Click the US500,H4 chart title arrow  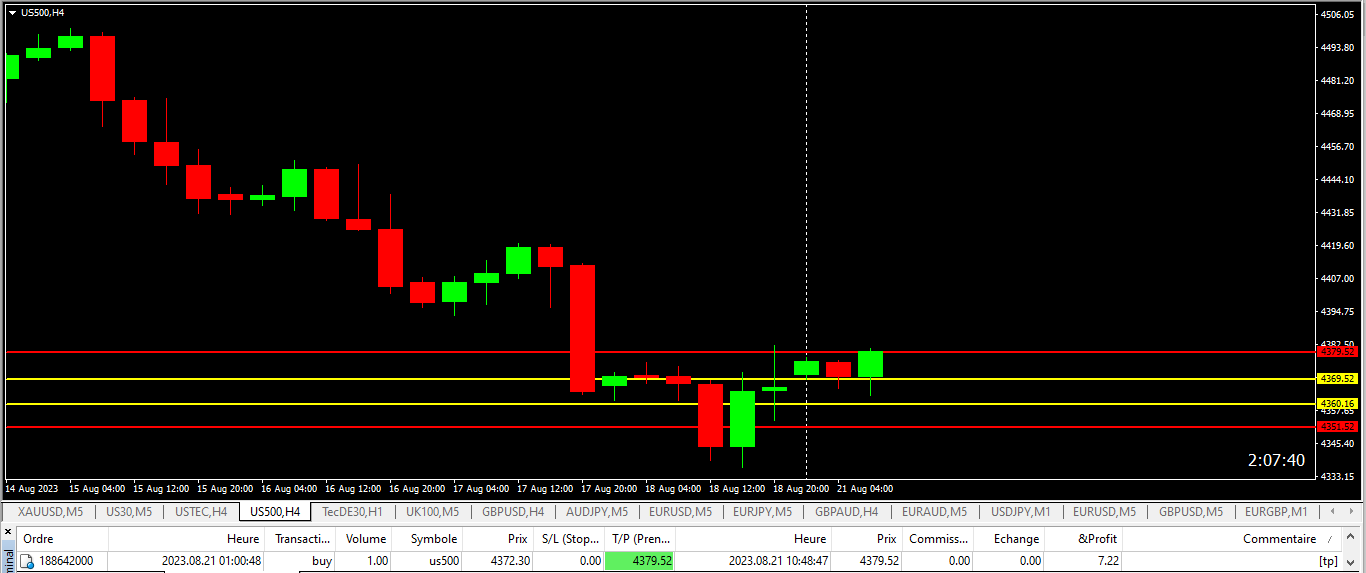coord(11,13)
